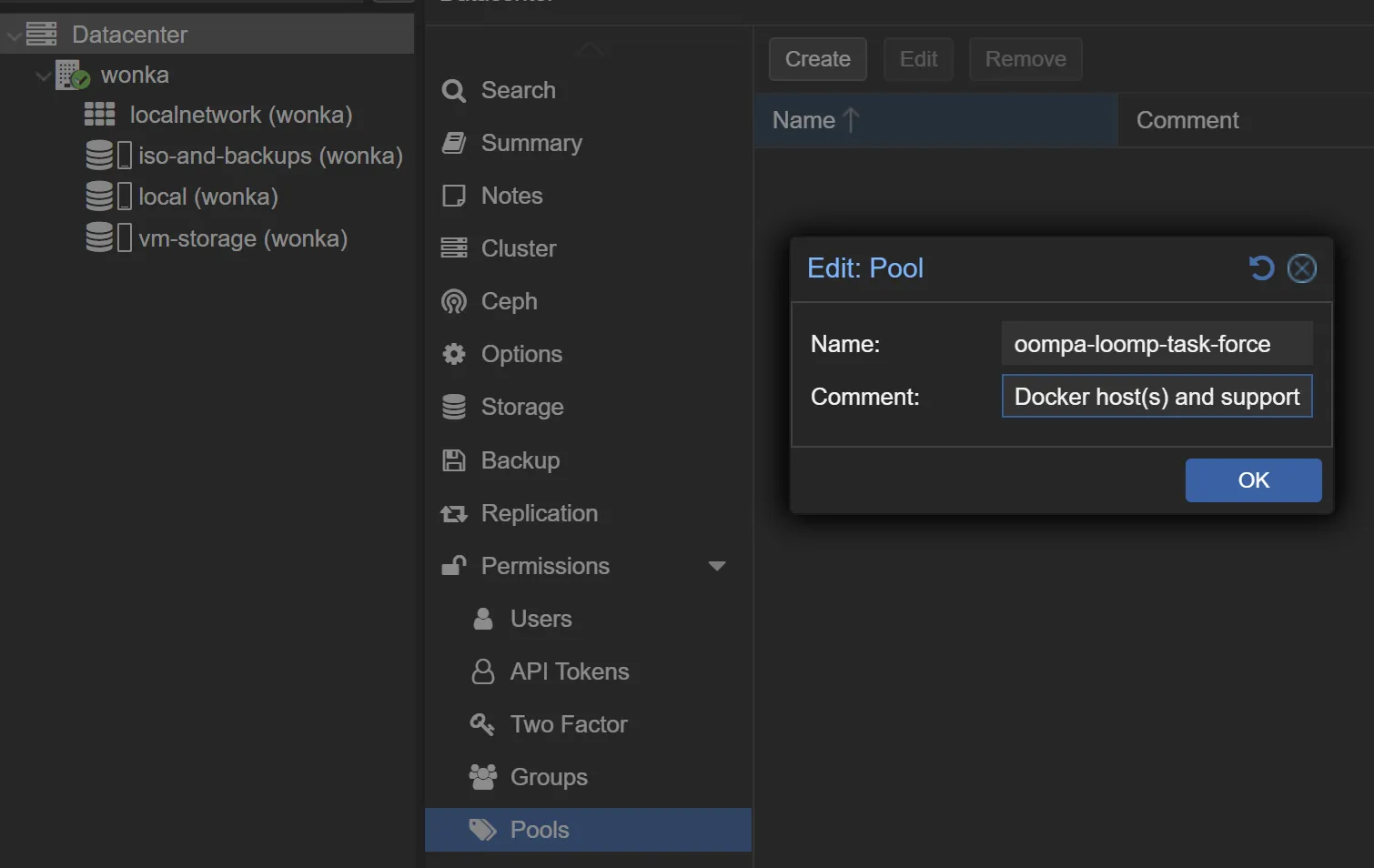Click the Permissions unlock icon

454,566
